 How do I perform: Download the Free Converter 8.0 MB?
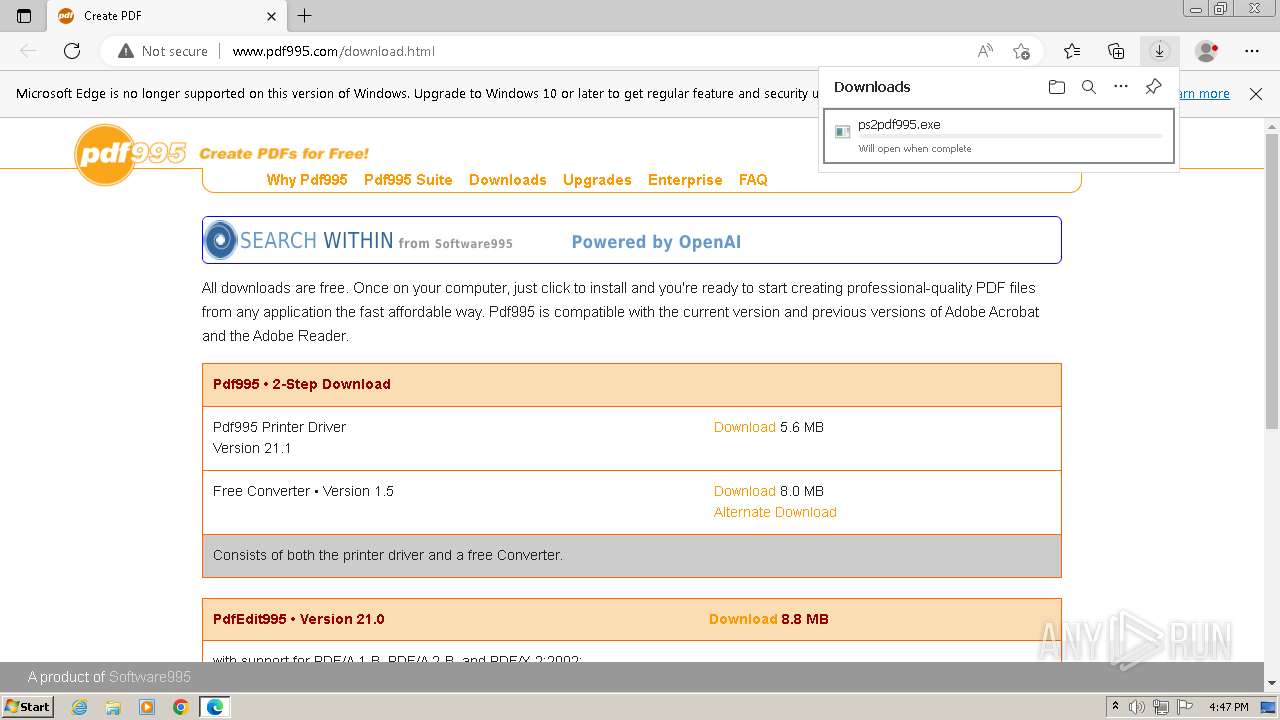coord(745,491)
